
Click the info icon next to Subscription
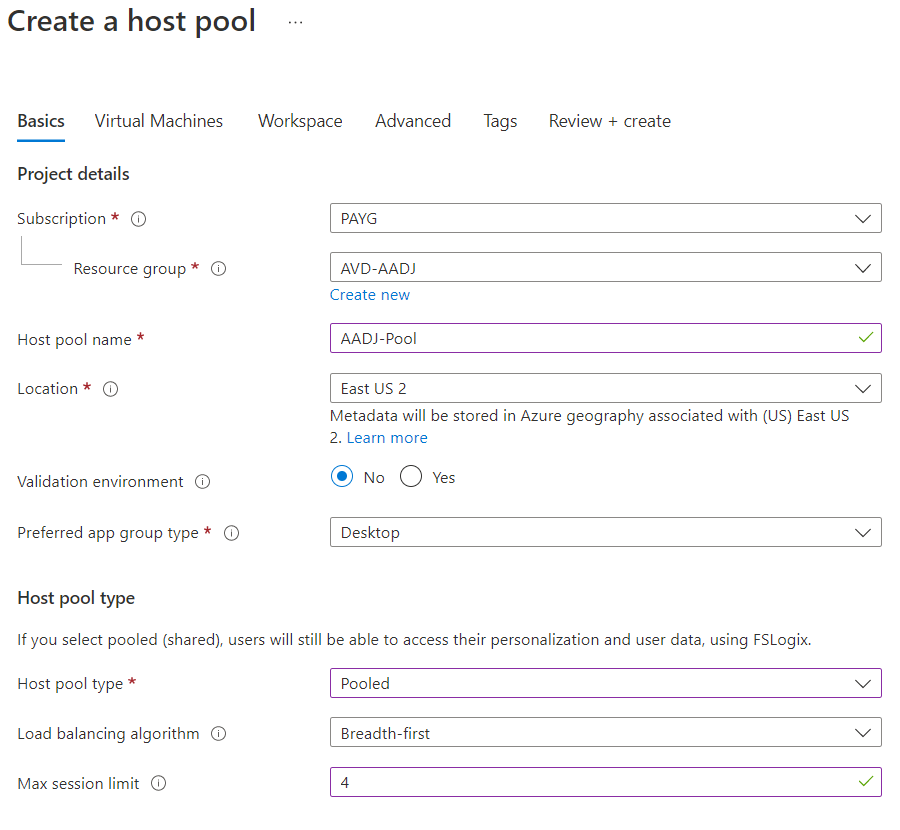(139, 219)
